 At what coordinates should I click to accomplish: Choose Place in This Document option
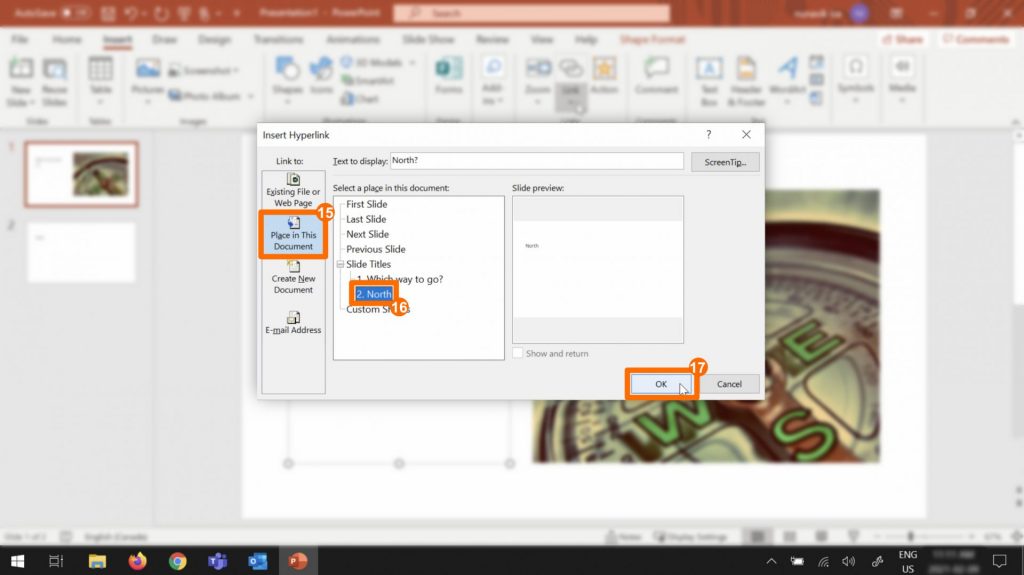click(293, 233)
